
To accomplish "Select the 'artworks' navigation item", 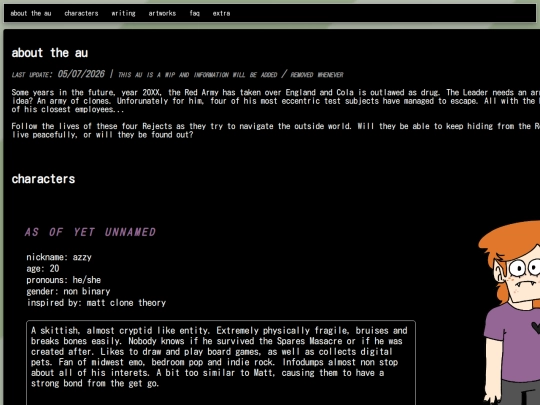I will pyautogui.click(x=162, y=13).
